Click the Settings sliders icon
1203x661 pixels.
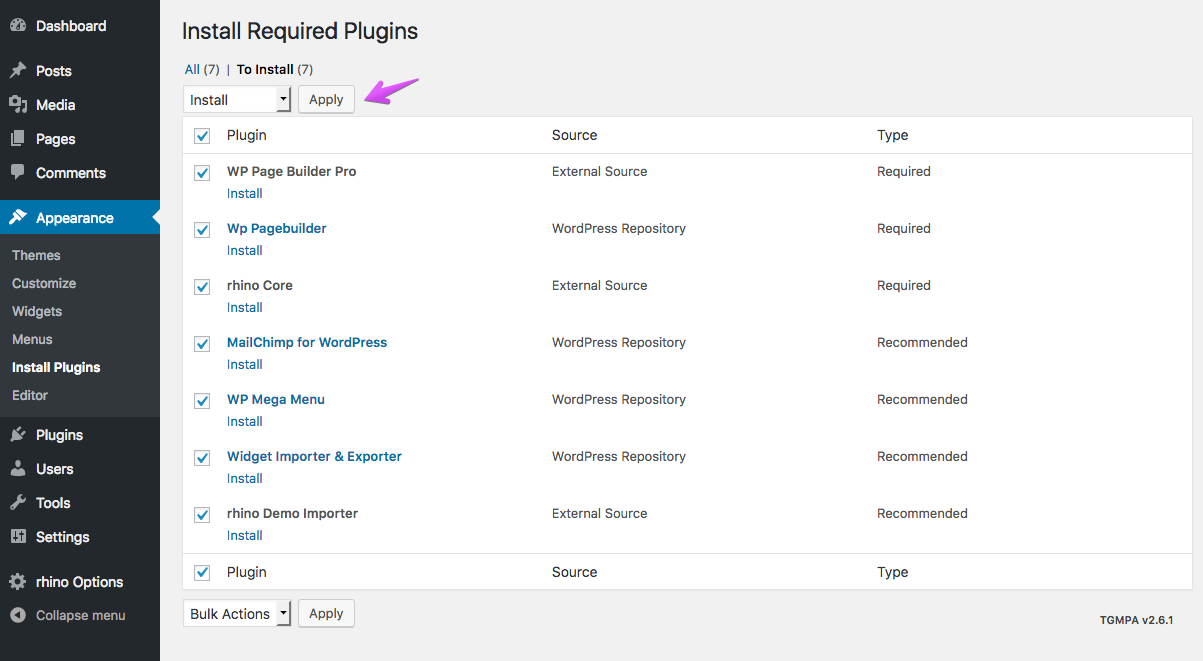coord(18,537)
